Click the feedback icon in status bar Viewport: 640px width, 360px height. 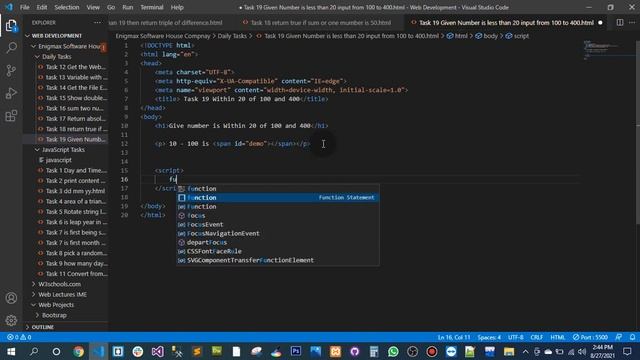point(619,337)
